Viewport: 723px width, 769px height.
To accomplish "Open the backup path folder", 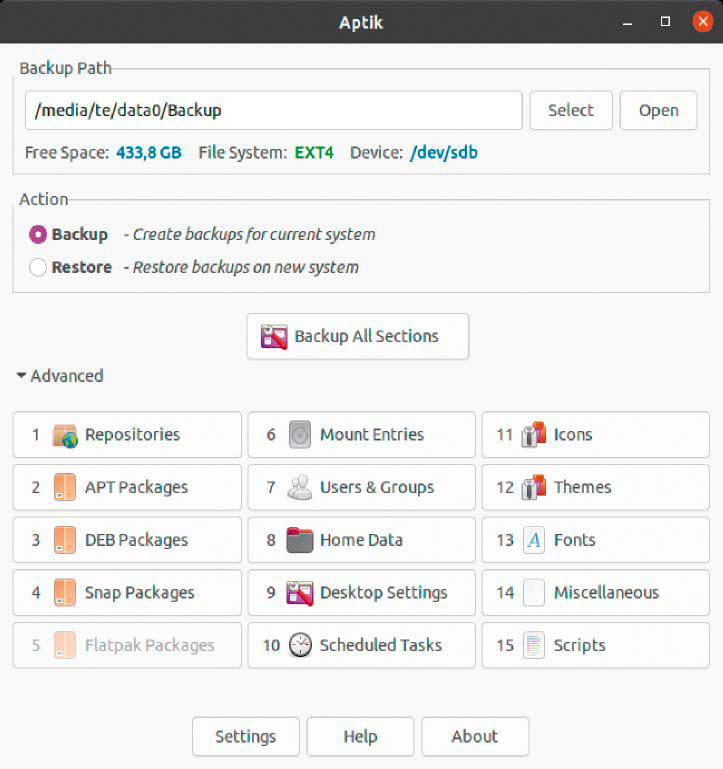I will [x=658, y=110].
